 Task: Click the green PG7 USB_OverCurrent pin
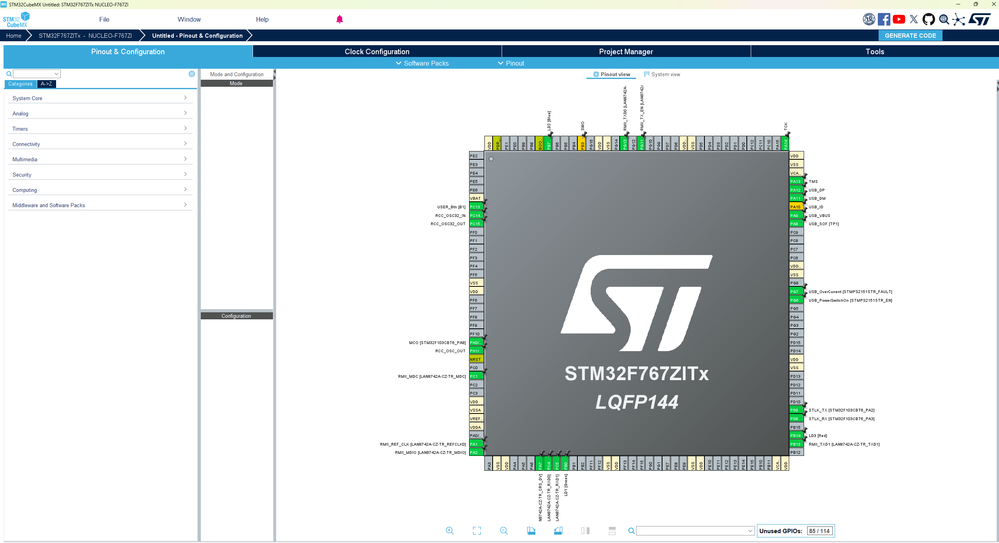pos(796,291)
